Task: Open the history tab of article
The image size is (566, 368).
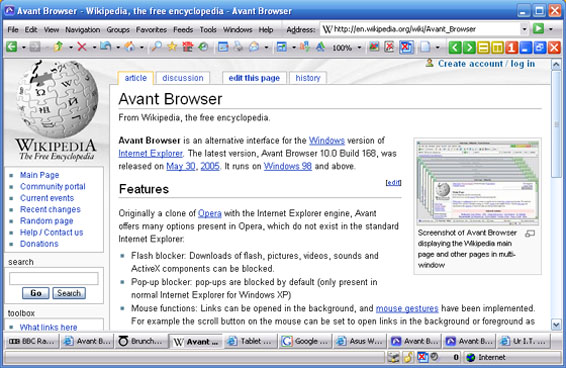Action: pos(308,78)
